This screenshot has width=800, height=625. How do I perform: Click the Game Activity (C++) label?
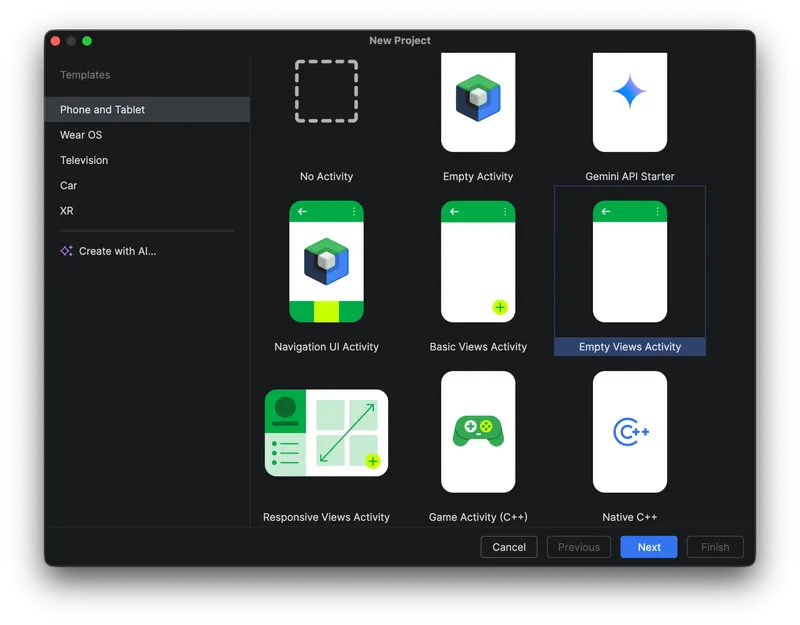tap(478, 517)
